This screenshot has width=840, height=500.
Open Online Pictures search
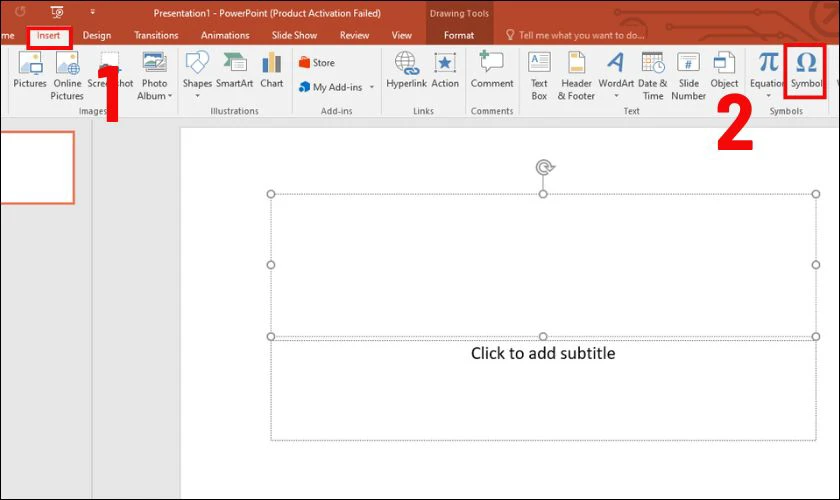(x=67, y=76)
